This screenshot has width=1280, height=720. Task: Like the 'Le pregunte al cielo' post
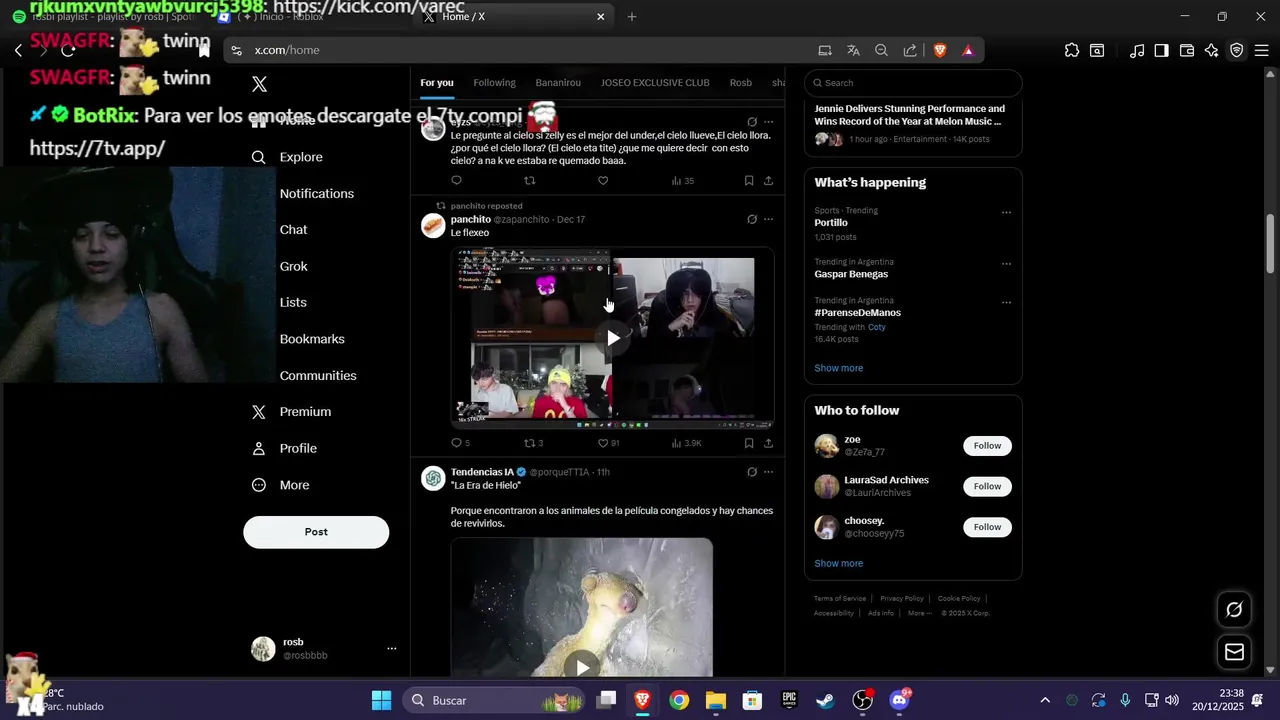click(x=603, y=180)
